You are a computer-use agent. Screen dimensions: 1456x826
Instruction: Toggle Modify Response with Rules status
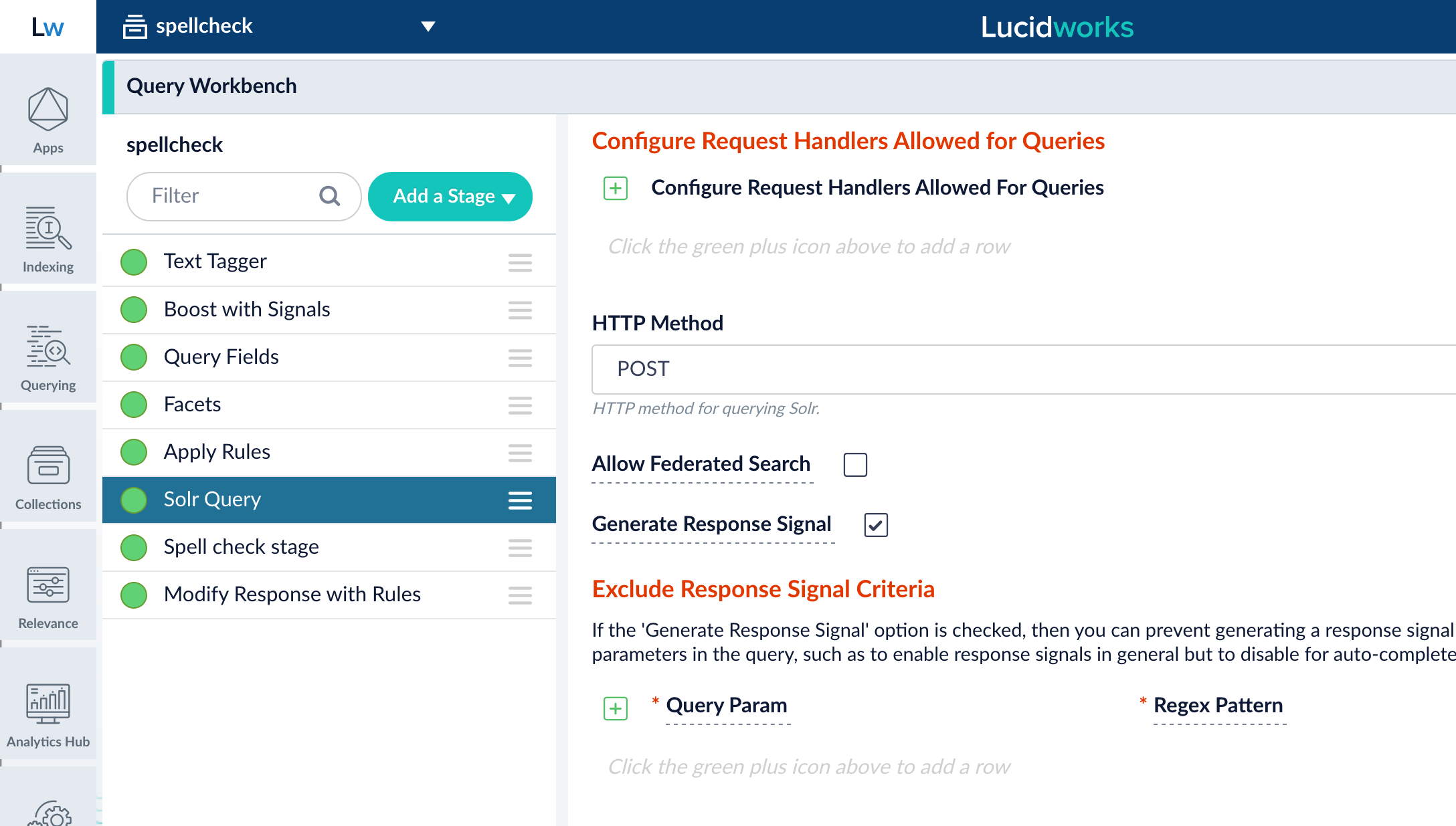tap(134, 595)
